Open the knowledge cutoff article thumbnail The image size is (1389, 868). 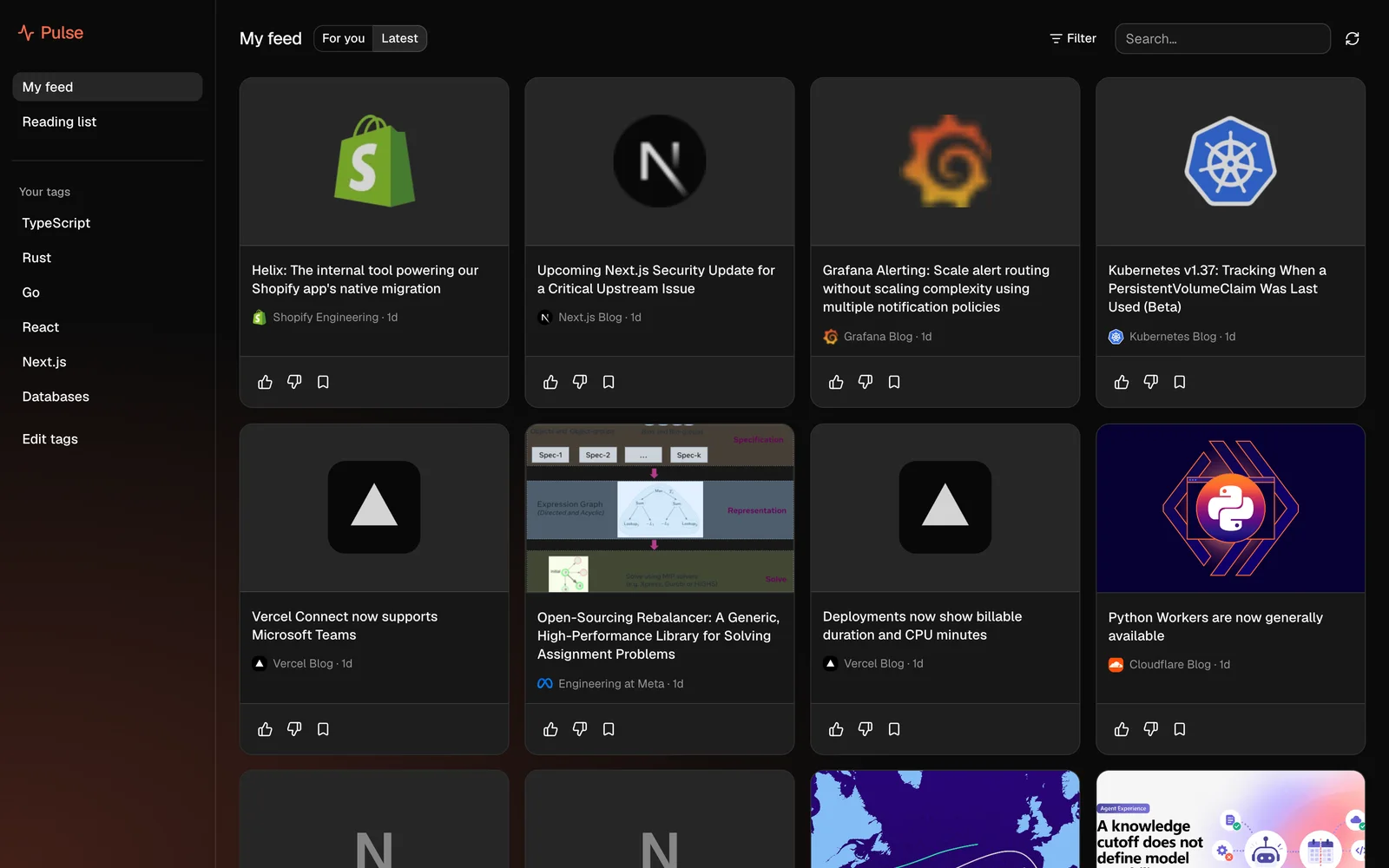click(x=1230, y=819)
